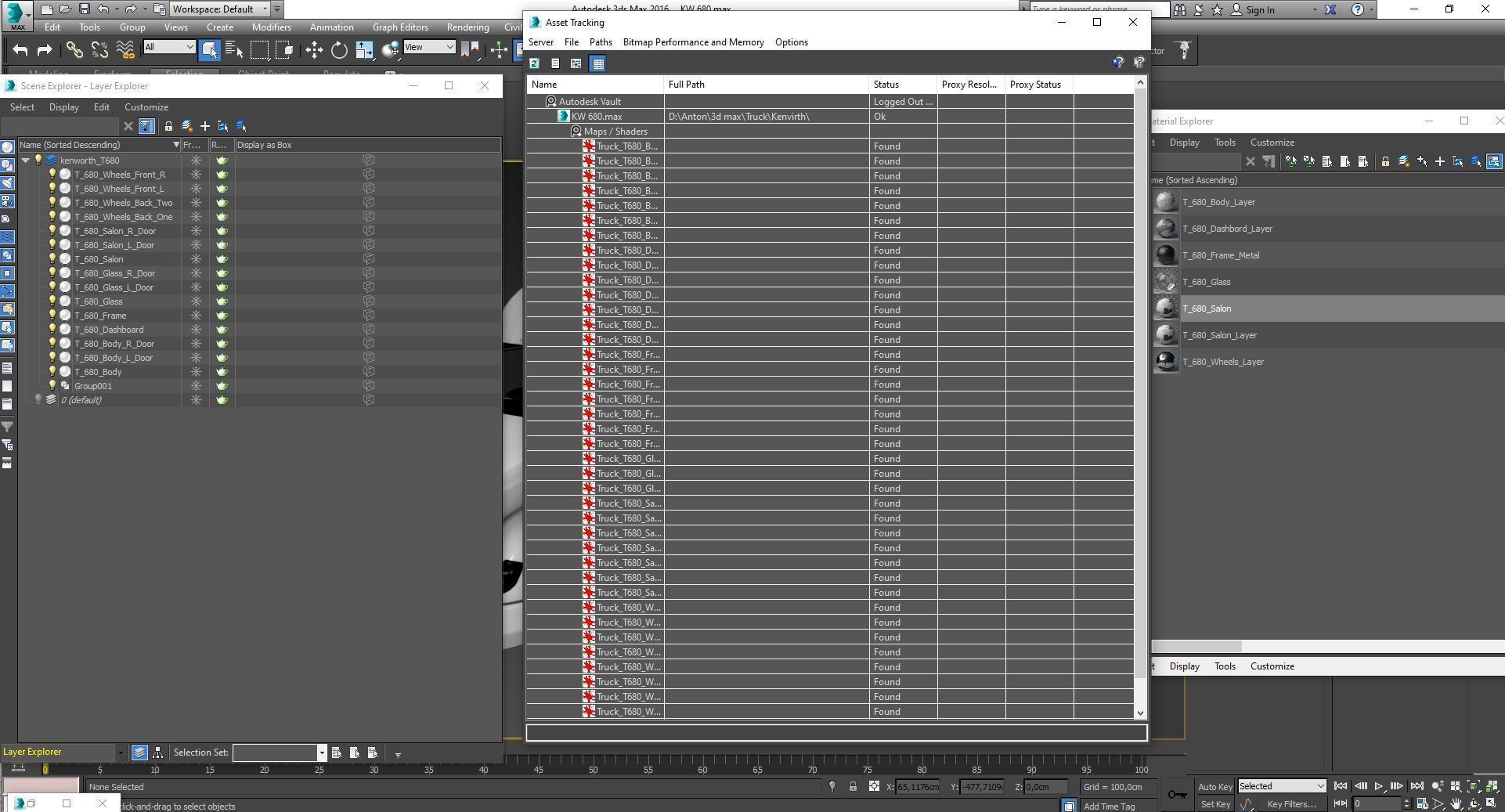Open Bitmap Performance and Memory menu
1505x812 pixels.
pos(694,42)
